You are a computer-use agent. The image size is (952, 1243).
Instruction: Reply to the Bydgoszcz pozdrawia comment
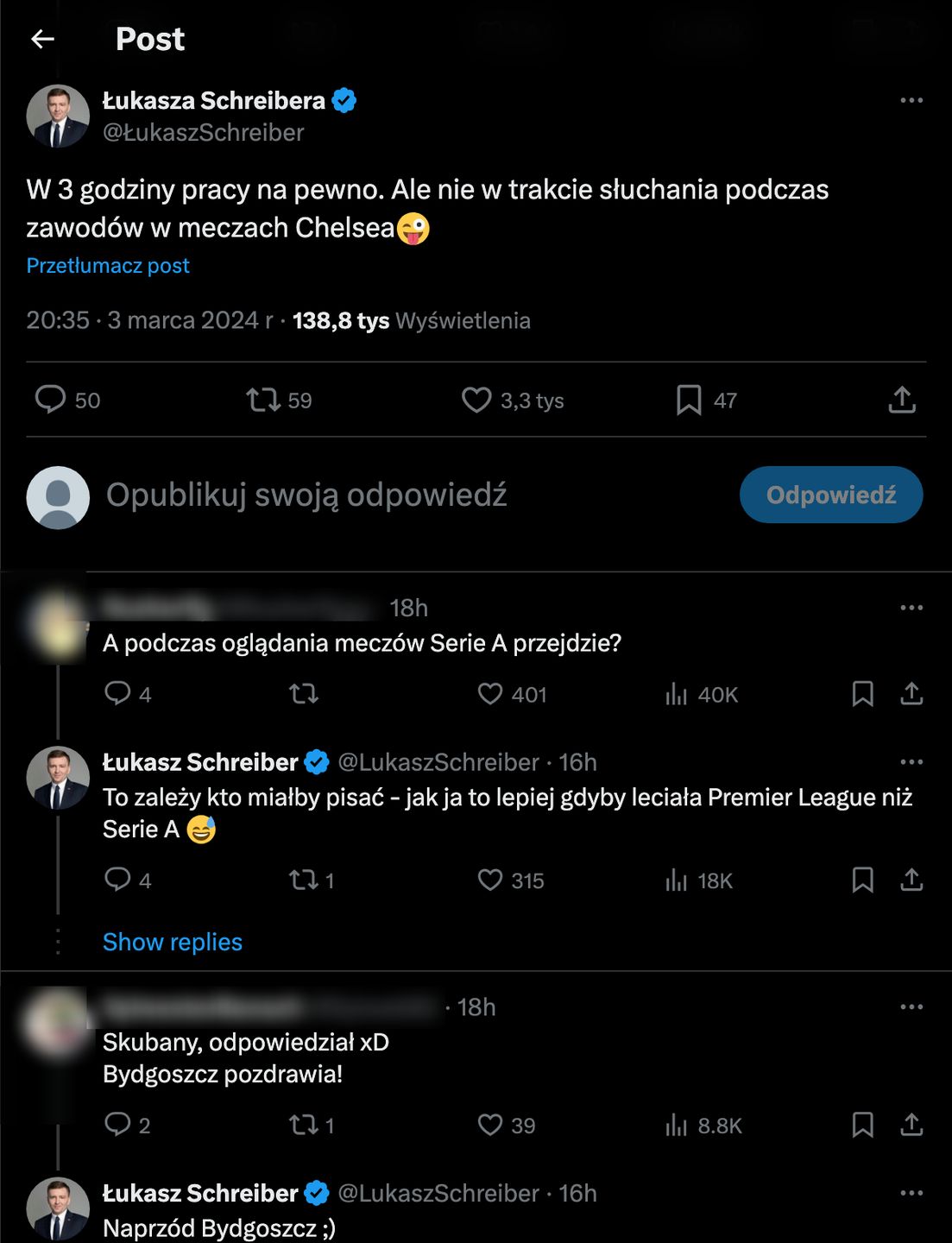click(117, 1125)
